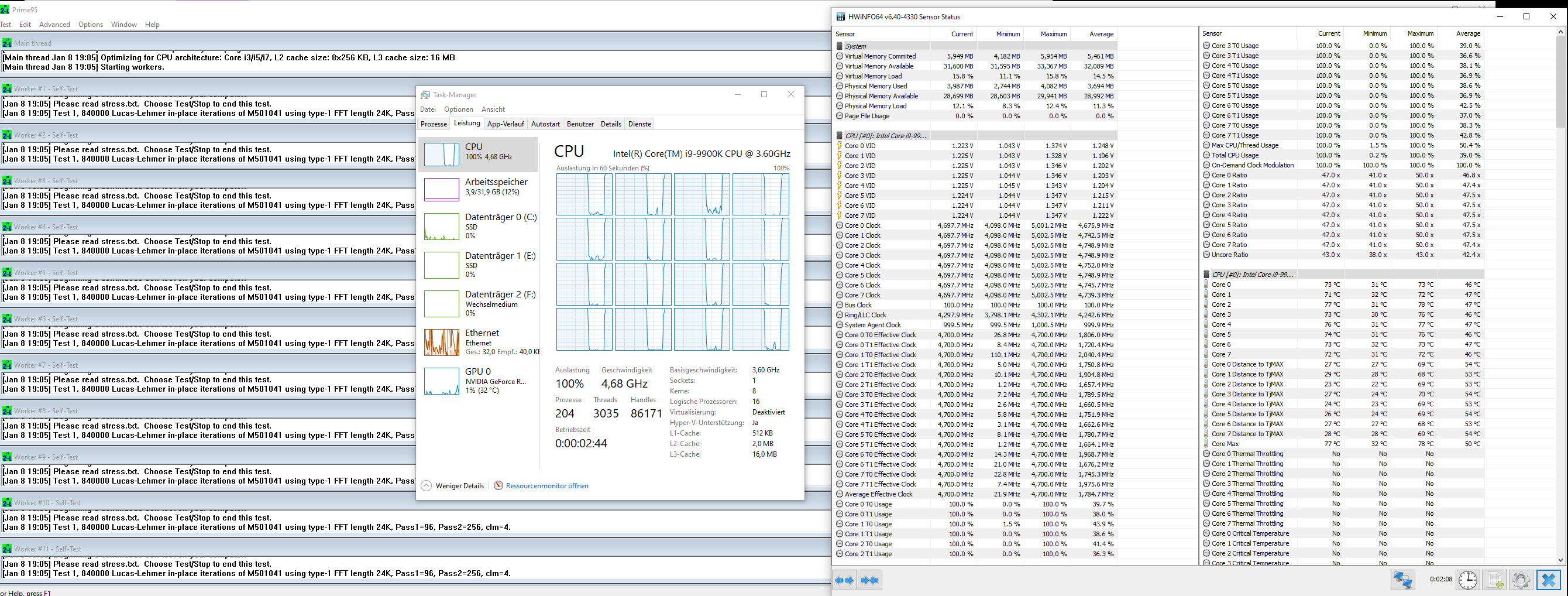The width and height of the screenshot is (1568, 596).
Task: Click the HWiNFO64 title bar icon
Action: pos(841,16)
